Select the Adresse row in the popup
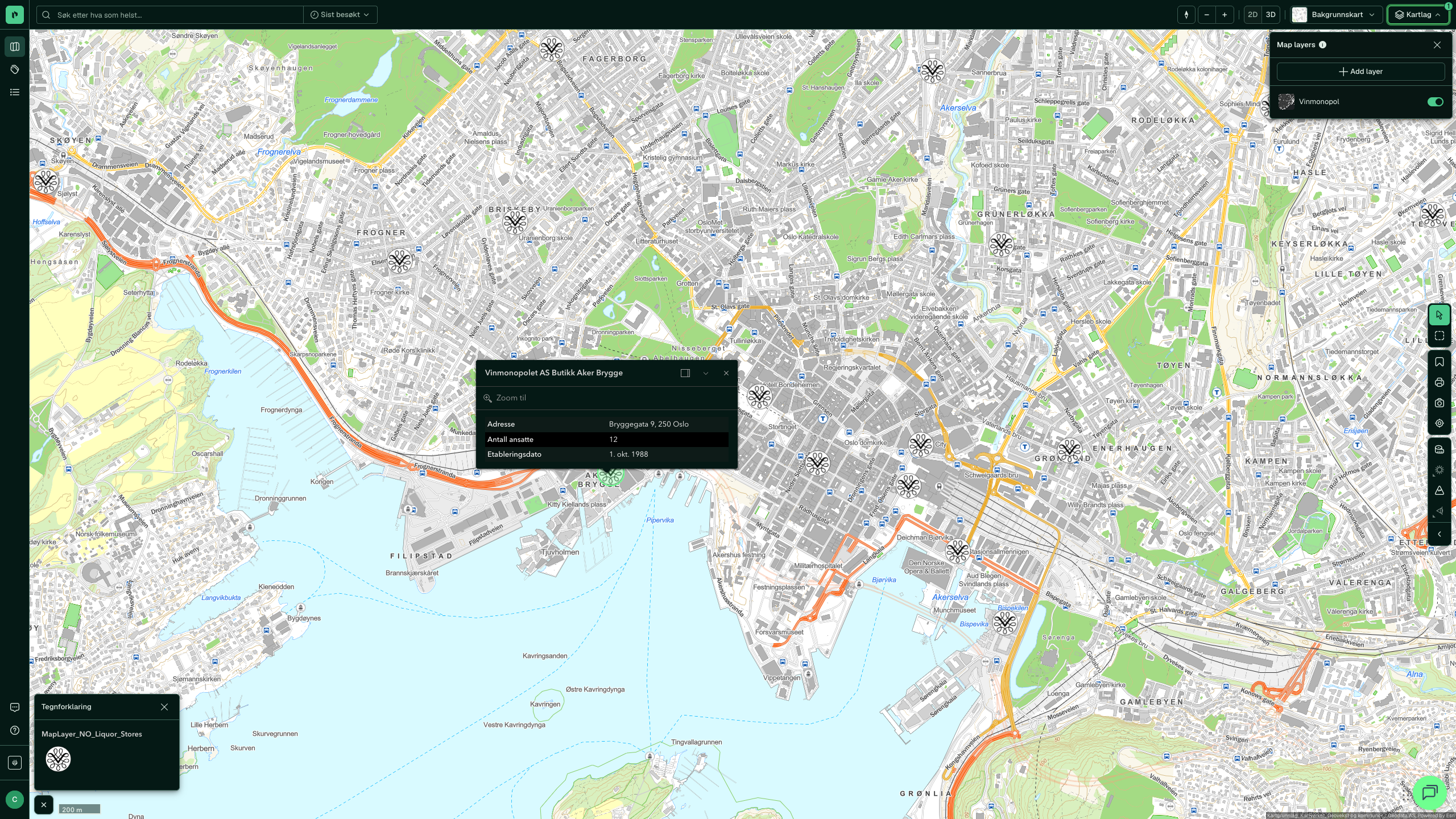Image resolution: width=1456 pixels, height=819 pixels. 607,424
